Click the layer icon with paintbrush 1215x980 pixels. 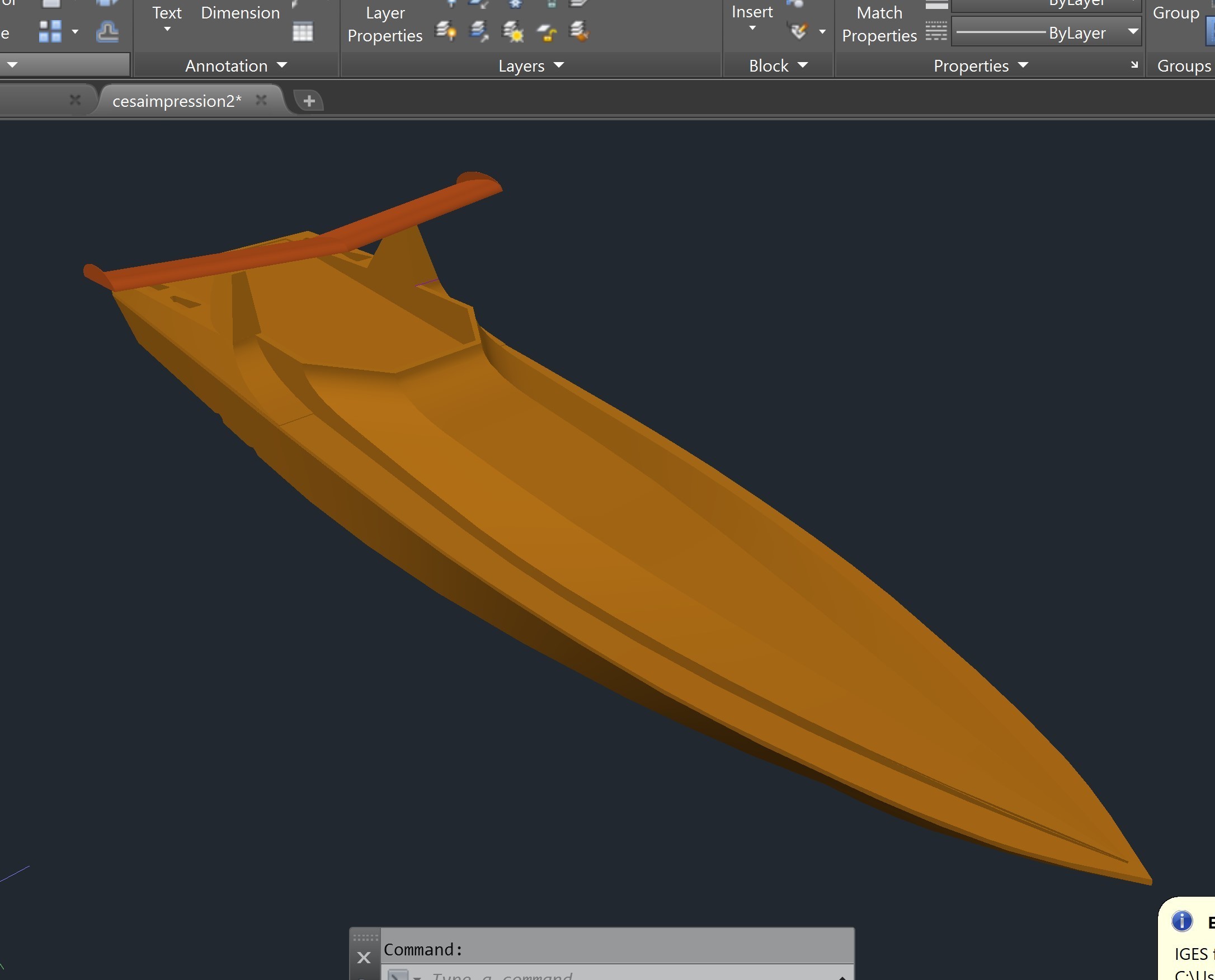pyautogui.click(x=580, y=32)
